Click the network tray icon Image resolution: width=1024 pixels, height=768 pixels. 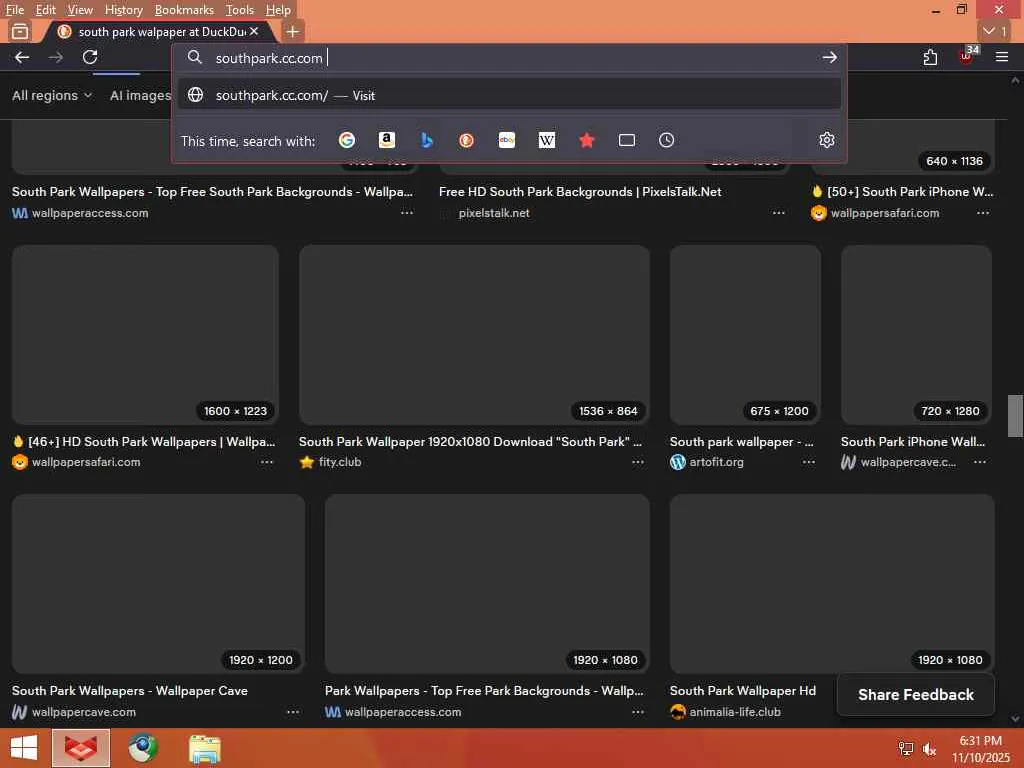[x=906, y=749]
